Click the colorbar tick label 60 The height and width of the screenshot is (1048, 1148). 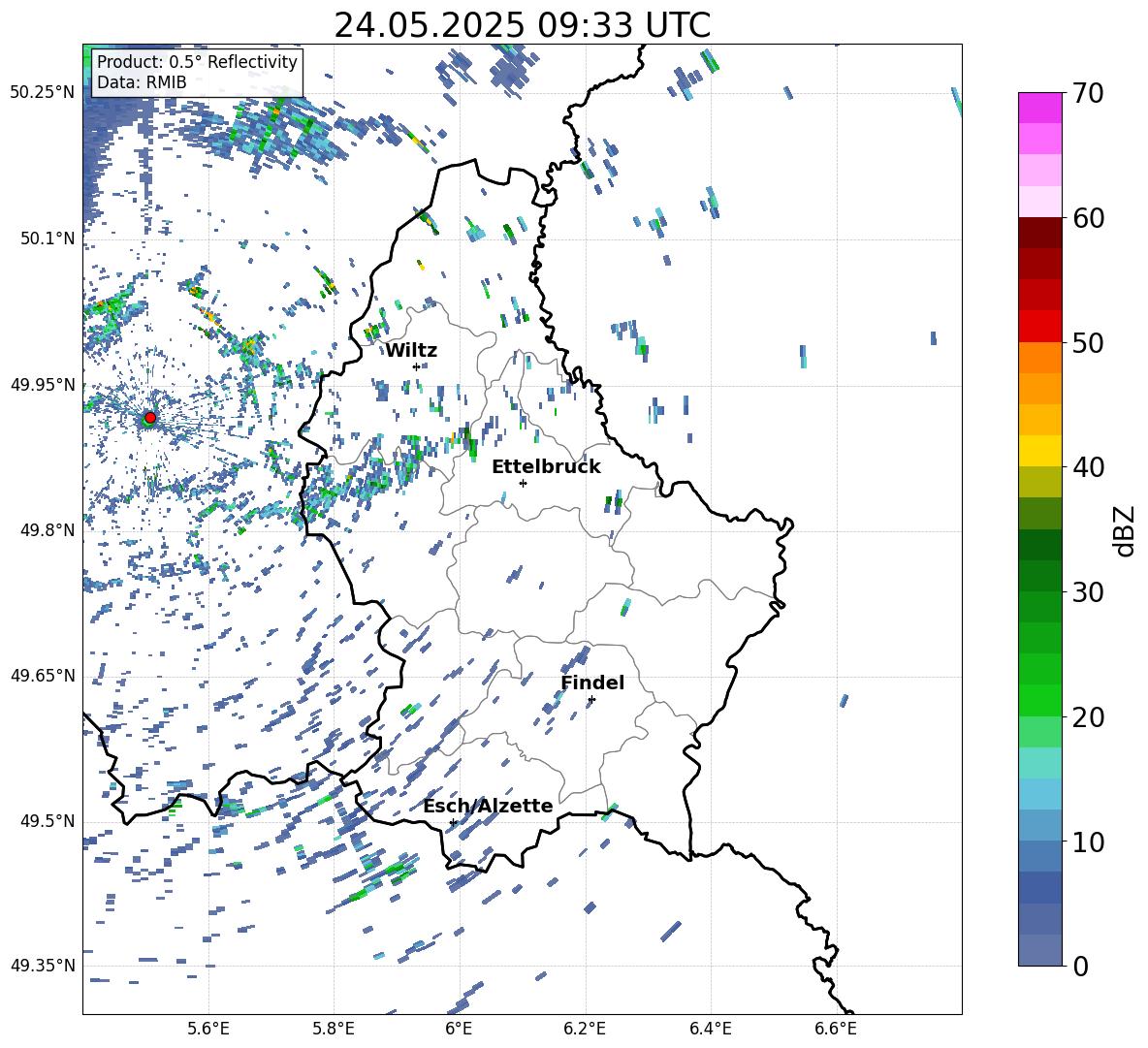coord(1088,218)
